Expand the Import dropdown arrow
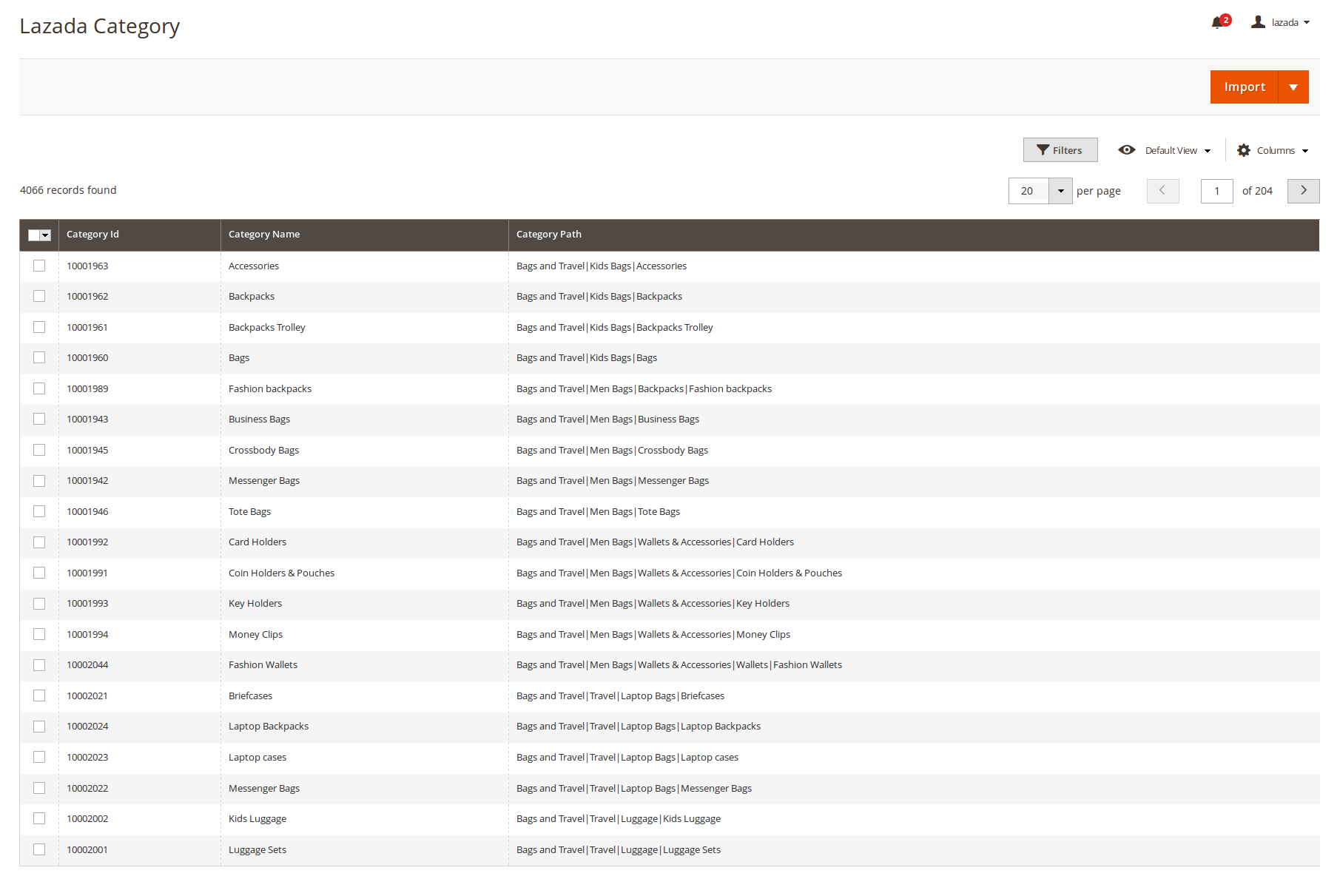This screenshot has width=1340, height=896. click(1293, 87)
